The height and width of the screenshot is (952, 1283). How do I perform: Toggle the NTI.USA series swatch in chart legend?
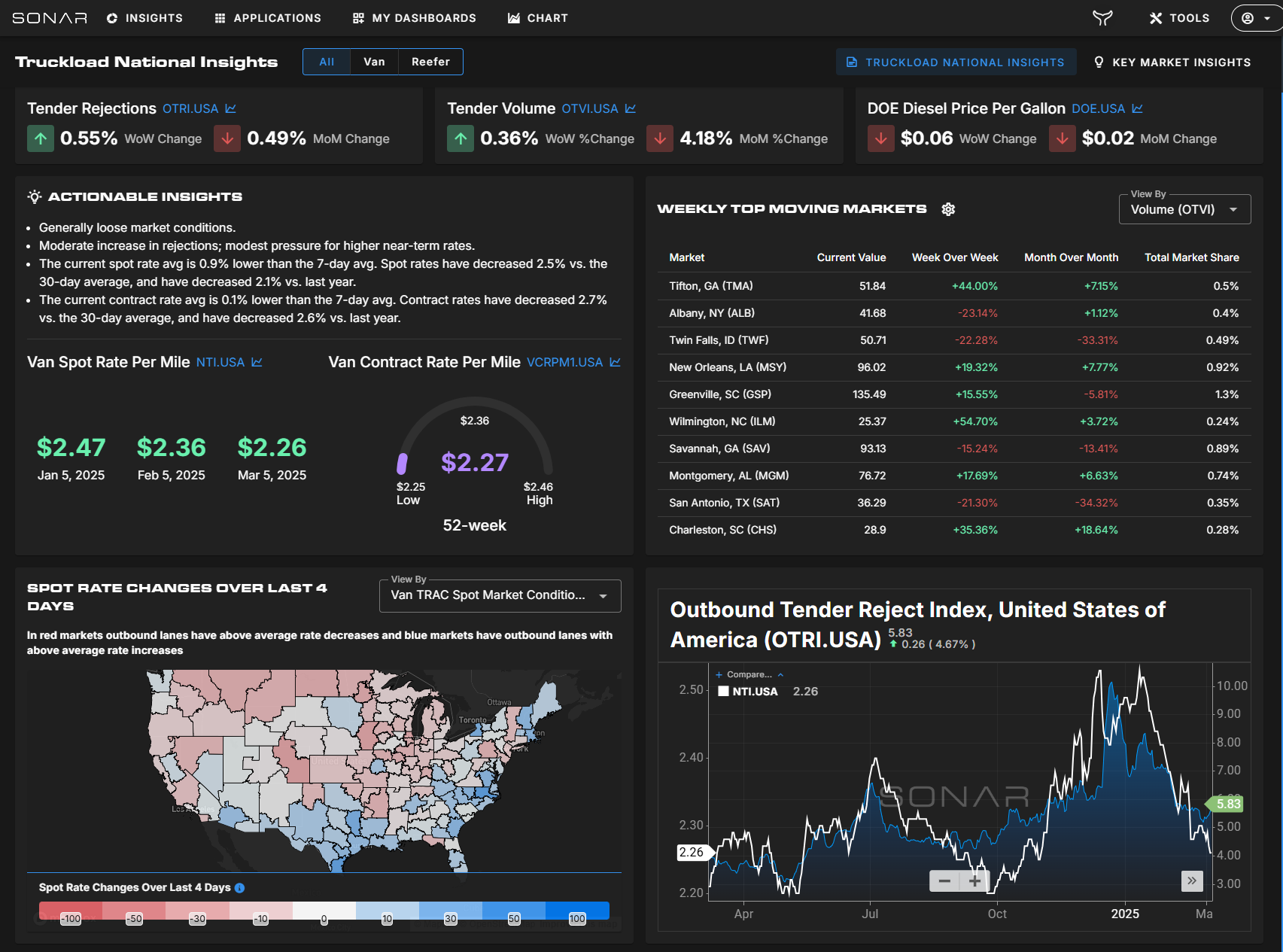pos(723,692)
